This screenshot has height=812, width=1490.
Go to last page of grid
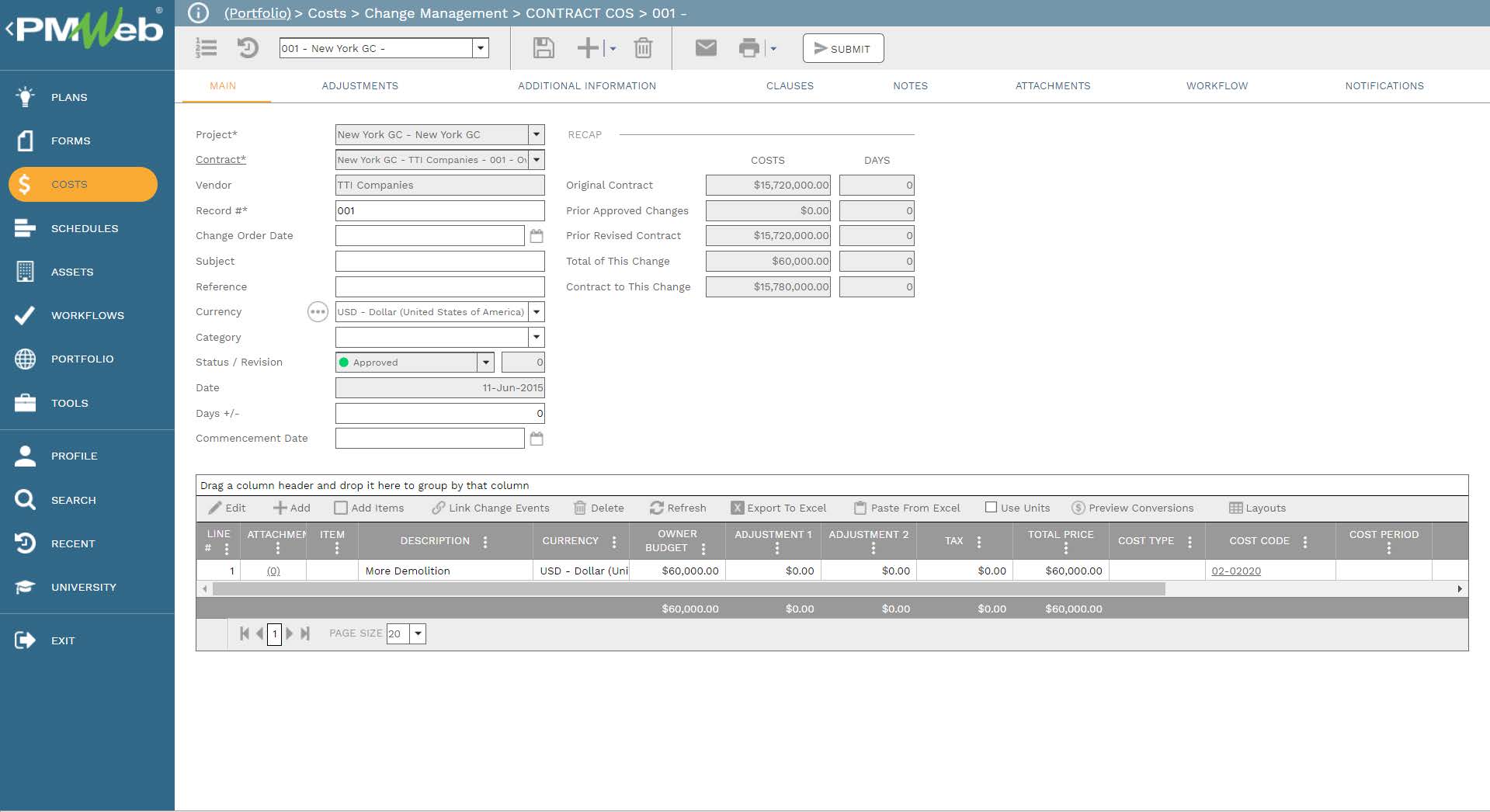click(305, 633)
